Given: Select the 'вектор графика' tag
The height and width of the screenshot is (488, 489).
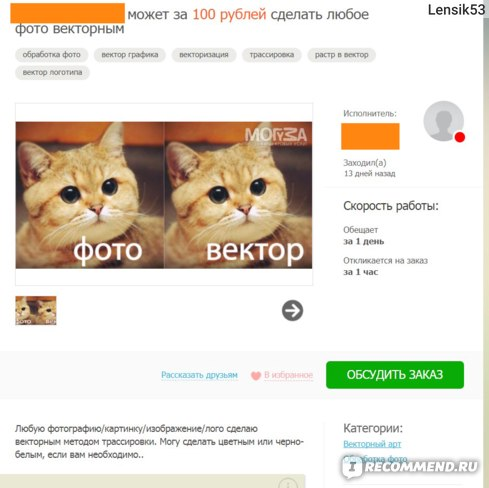Looking at the screenshot, I should coord(130,55).
